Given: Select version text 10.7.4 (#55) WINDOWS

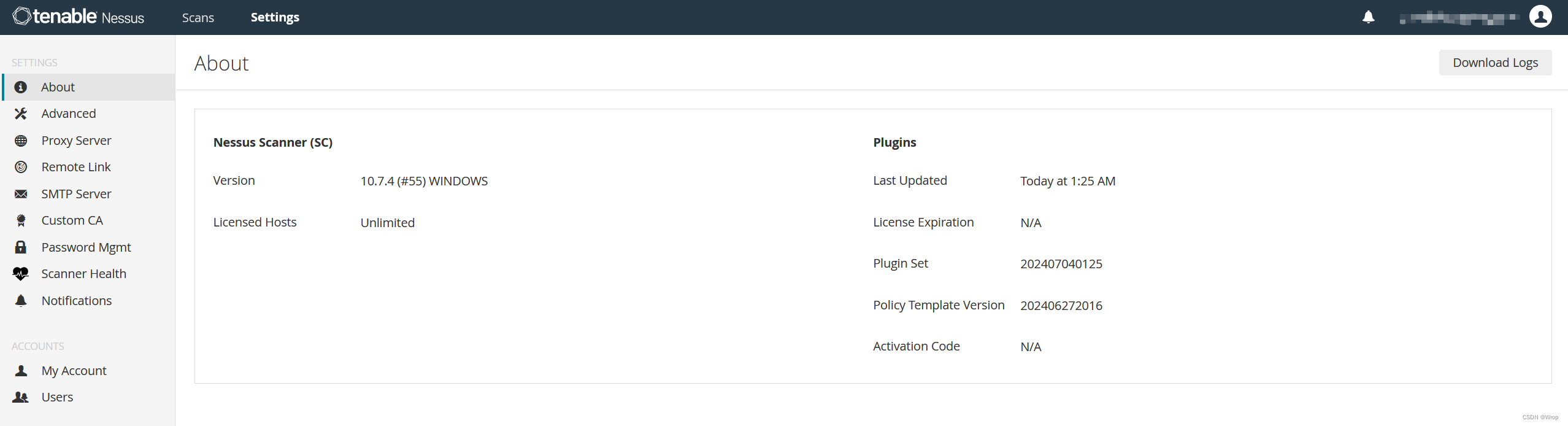Looking at the screenshot, I should coord(424,181).
